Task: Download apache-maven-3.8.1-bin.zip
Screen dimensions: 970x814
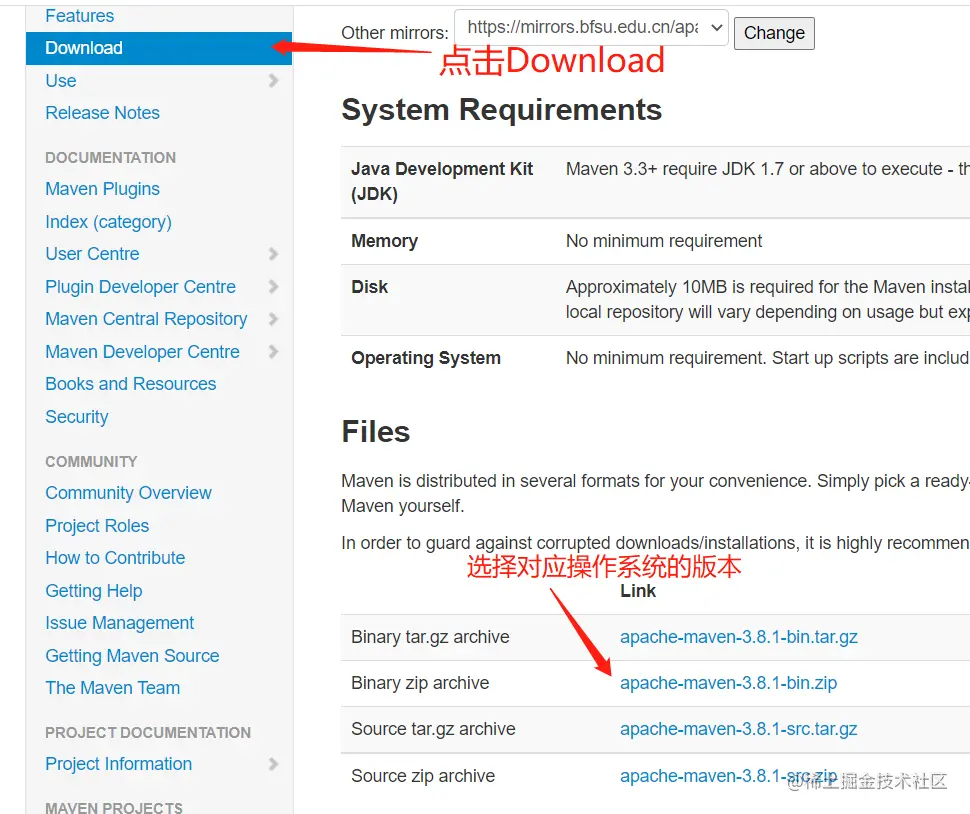Action: pos(728,683)
